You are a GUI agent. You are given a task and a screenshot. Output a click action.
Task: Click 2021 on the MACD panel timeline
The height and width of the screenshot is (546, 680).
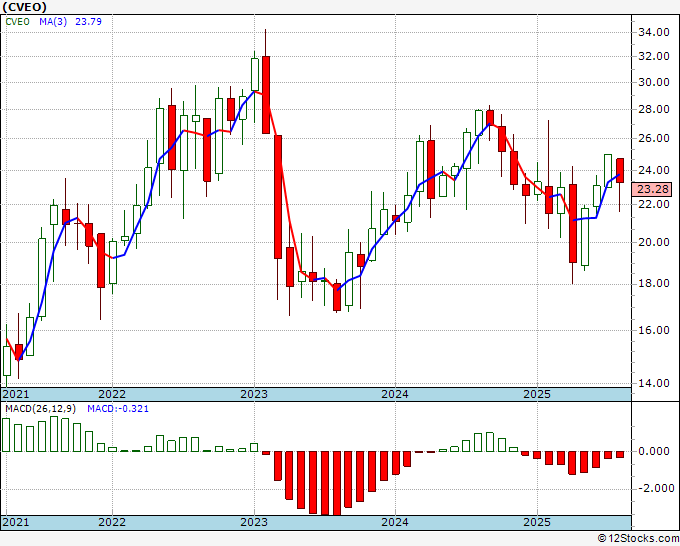[16, 522]
